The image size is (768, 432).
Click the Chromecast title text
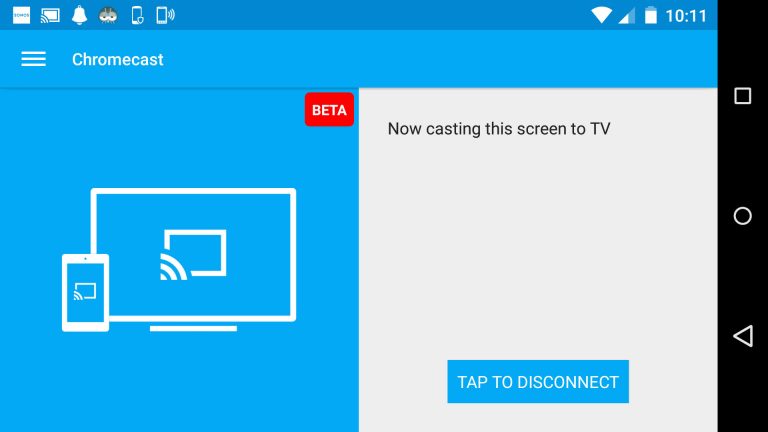118,59
